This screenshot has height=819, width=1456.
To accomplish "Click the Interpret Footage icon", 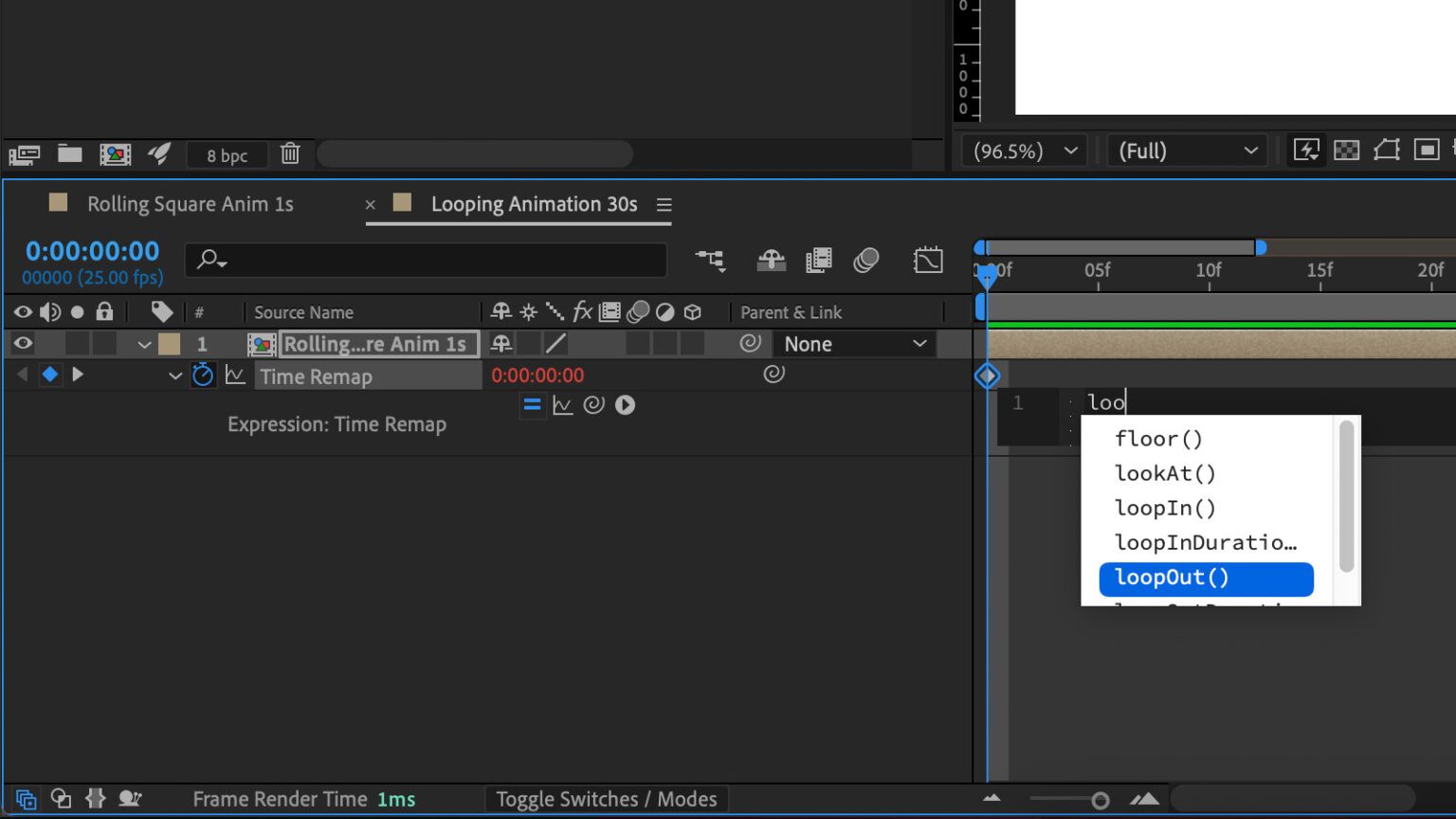I will [x=24, y=154].
